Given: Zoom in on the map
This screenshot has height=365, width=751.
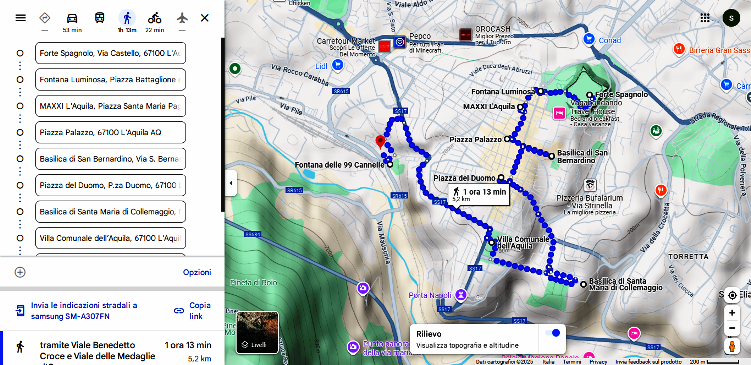Looking at the screenshot, I should click(732, 313).
